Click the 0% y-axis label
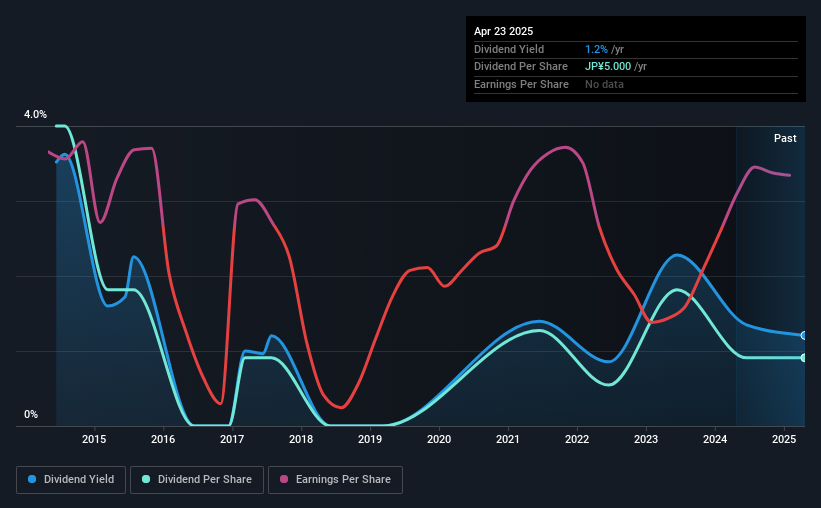The width and height of the screenshot is (821, 508). (31, 414)
